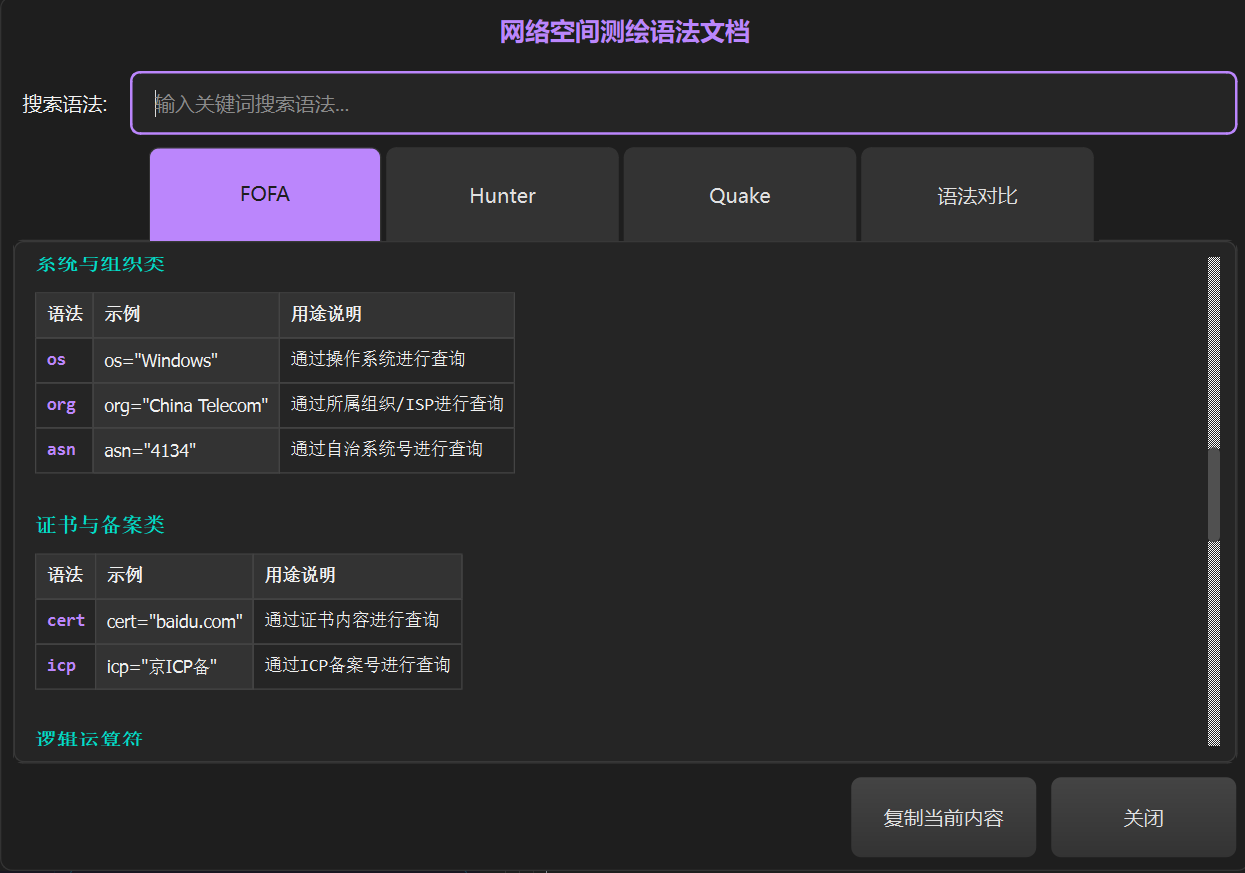Click the 关闭 button
This screenshot has height=873, width=1245.
click(1143, 818)
